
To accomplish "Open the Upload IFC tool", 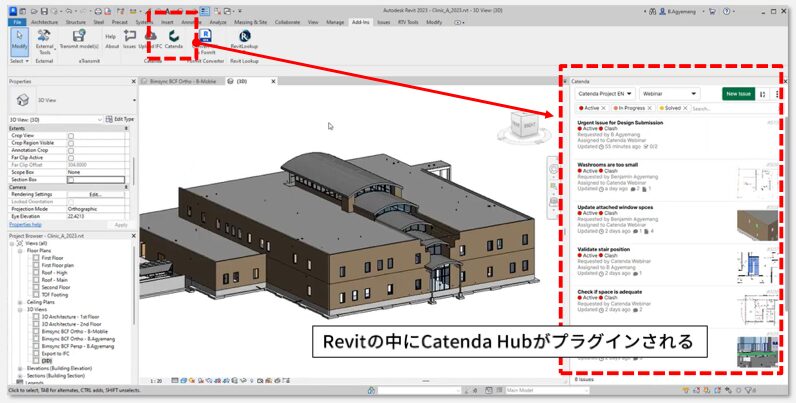I will click(x=150, y=38).
